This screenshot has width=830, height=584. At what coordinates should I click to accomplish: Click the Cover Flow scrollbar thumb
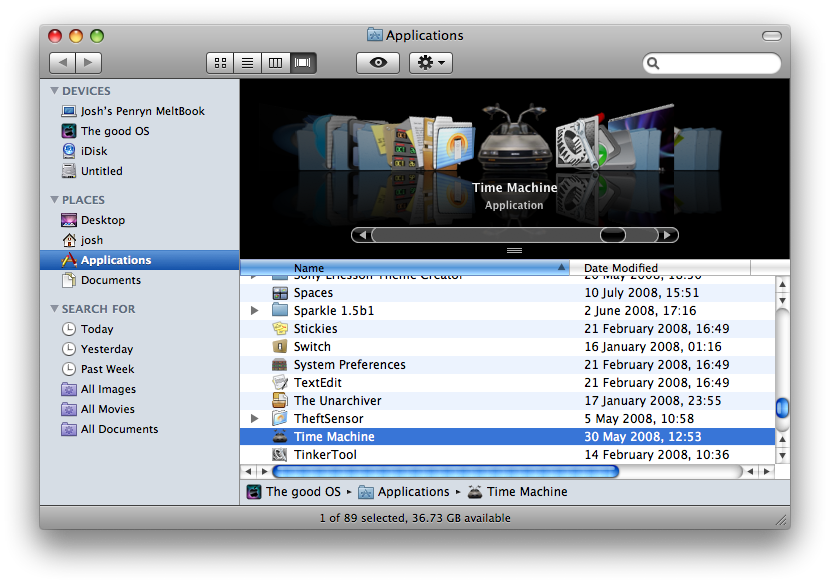[x=612, y=235]
